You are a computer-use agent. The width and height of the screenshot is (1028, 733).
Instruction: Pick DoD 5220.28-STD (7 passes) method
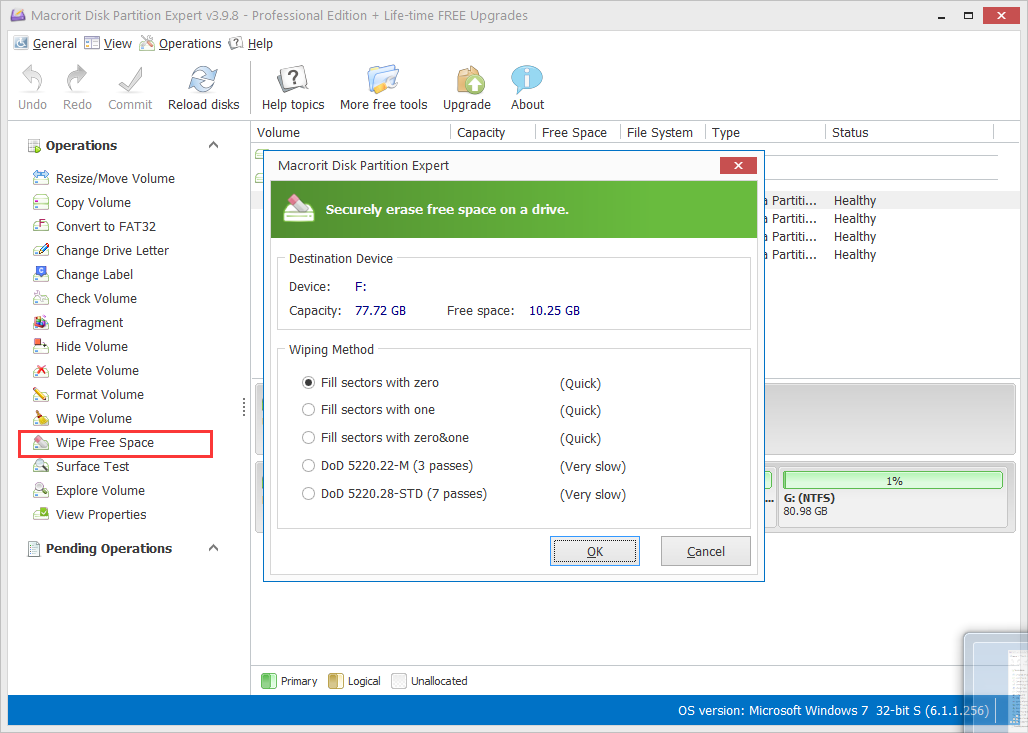pyautogui.click(x=309, y=494)
